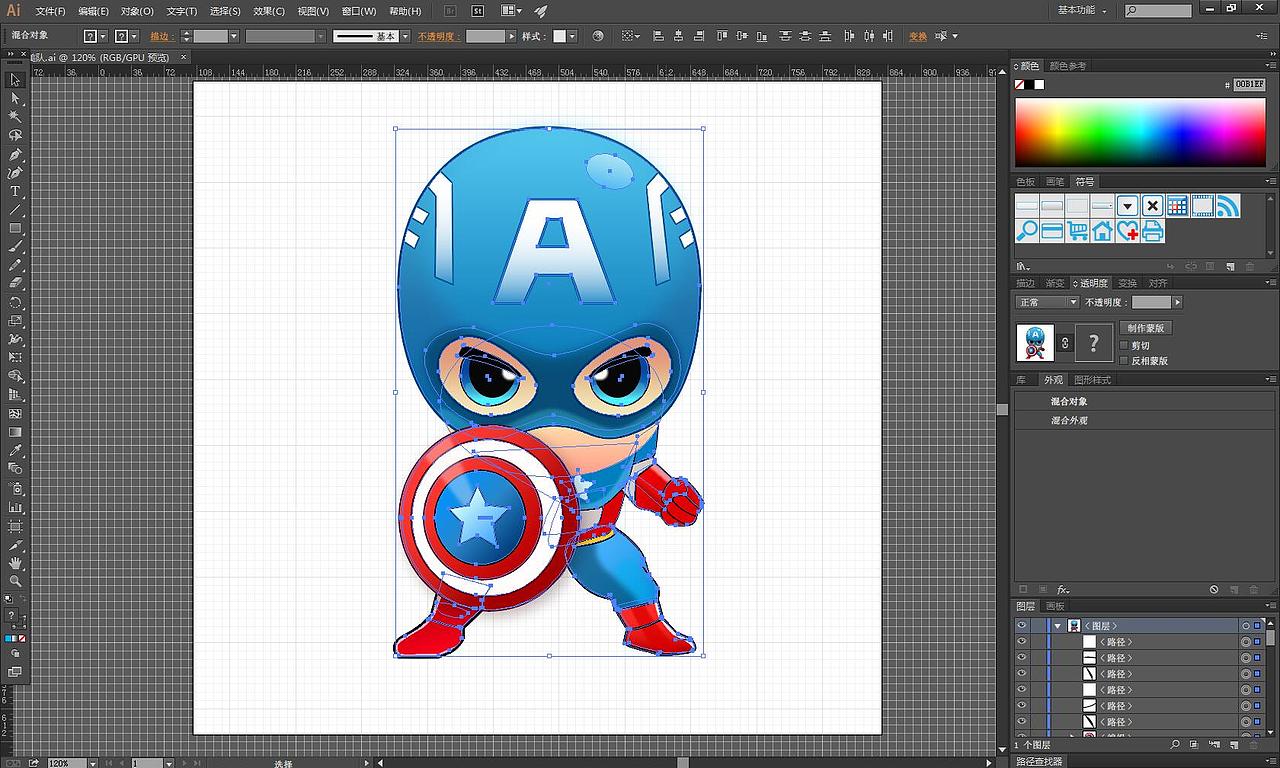Click the orange 变换 link in control bar
The height and width of the screenshot is (768, 1280).
pyautogui.click(x=917, y=36)
